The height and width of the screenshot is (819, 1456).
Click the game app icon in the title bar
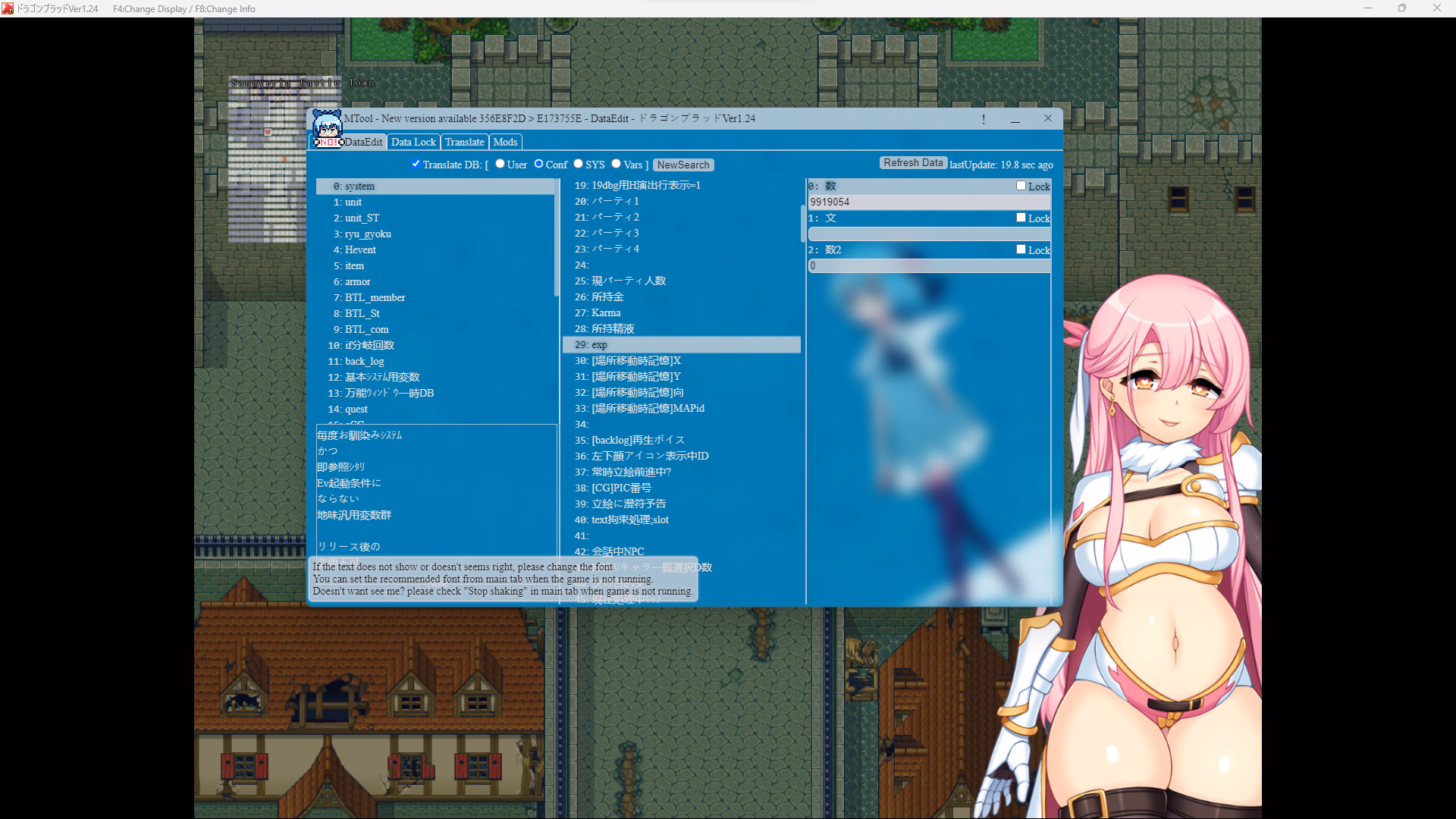8,8
